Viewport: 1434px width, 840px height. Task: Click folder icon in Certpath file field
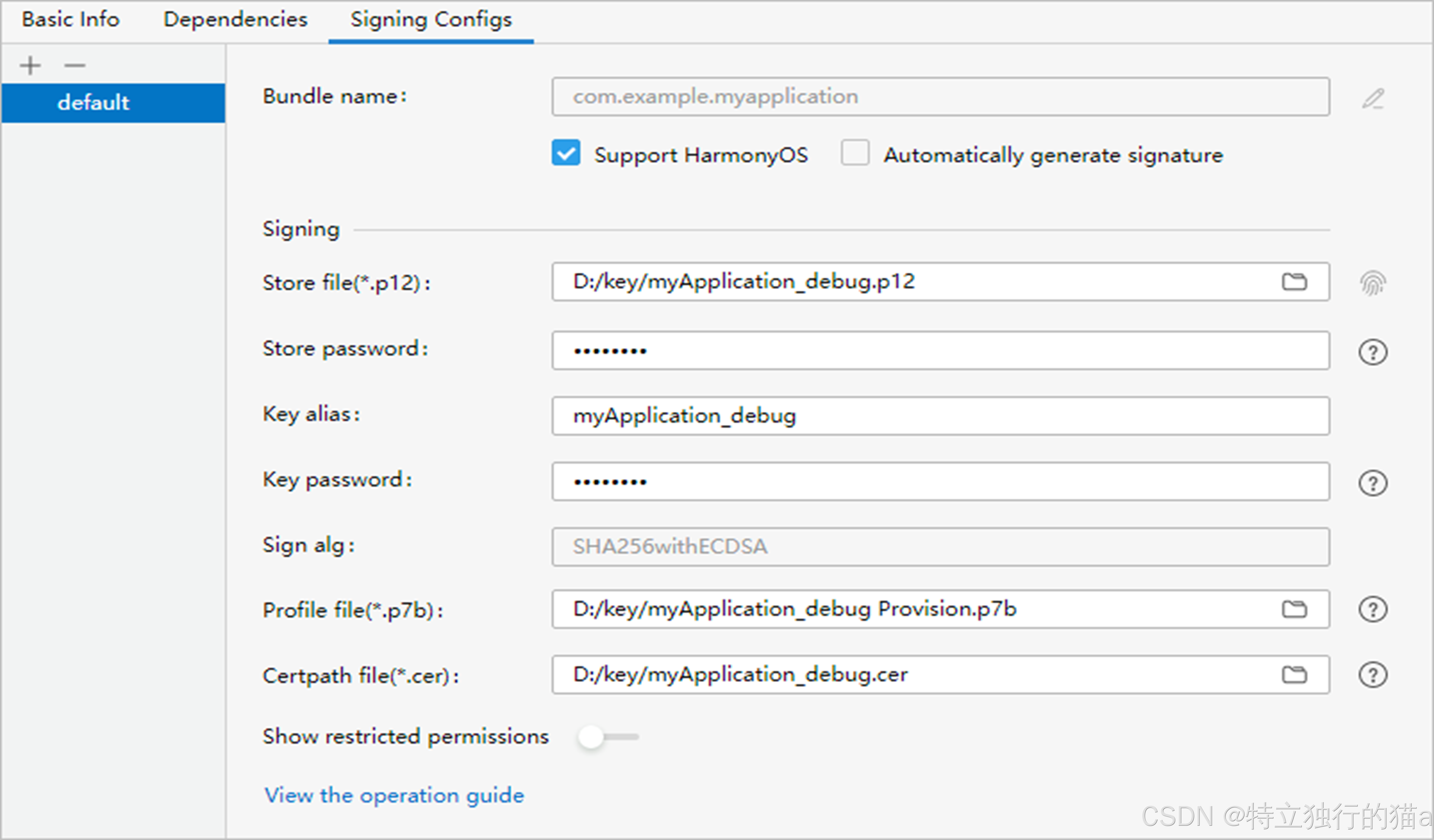pos(1294,675)
